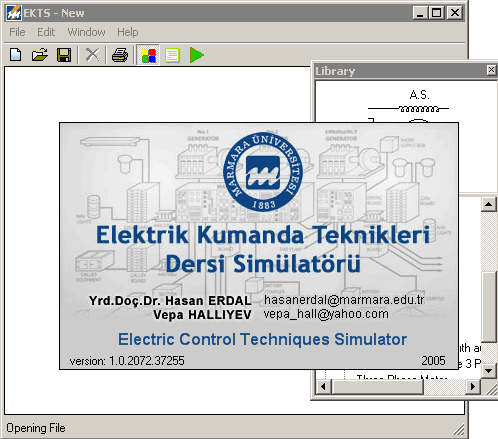Toggle the colored squares library icon
This screenshot has height=439, width=498.
148,55
